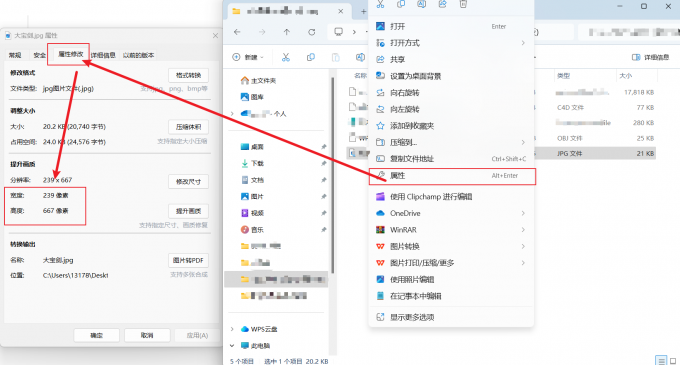Switch to the 以前的版本 tab in properties dialog
The height and width of the screenshot is (365, 680).
click(x=138, y=55)
